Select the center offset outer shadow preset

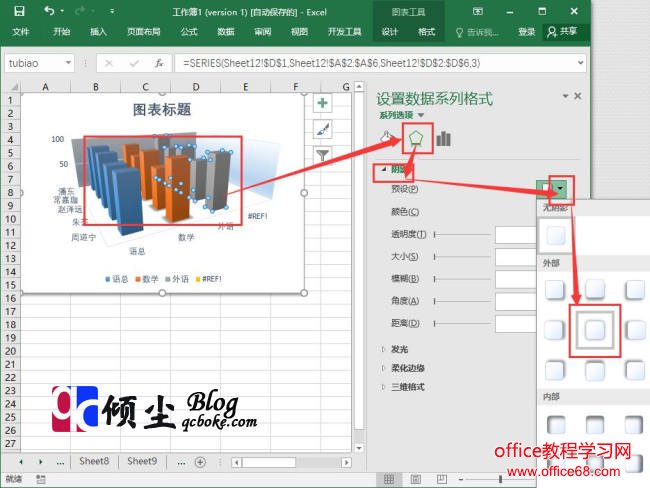pyautogui.click(x=595, y=330)
